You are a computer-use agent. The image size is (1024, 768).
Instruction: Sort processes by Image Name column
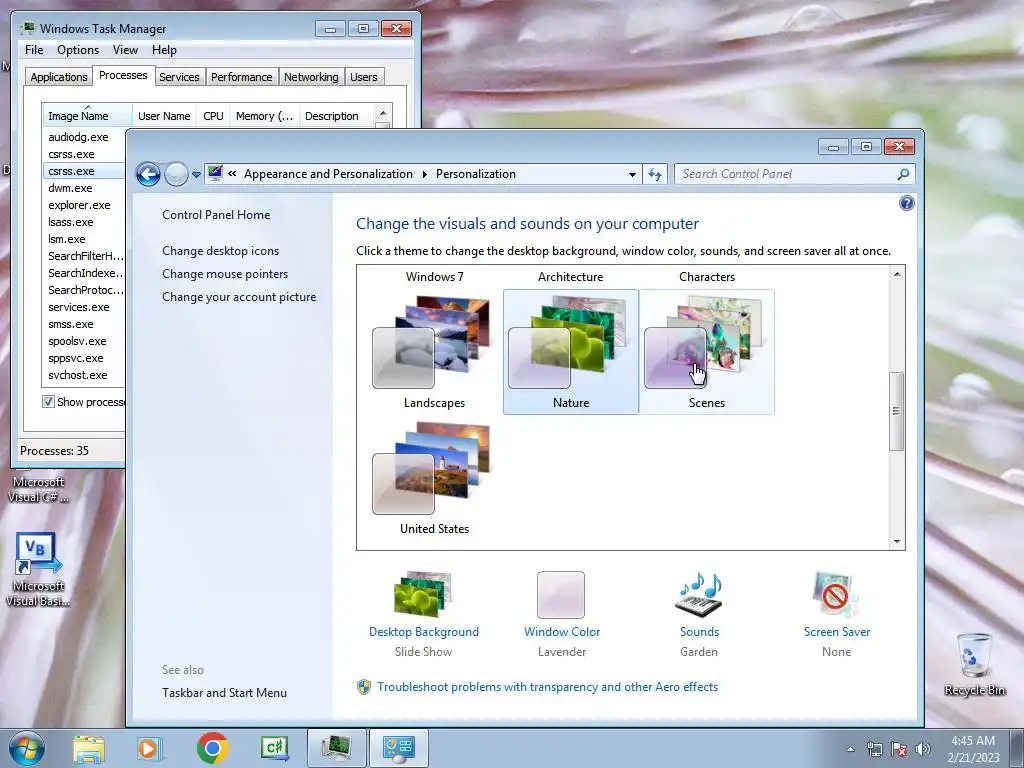pyautogui.click(x=87, y=116)
